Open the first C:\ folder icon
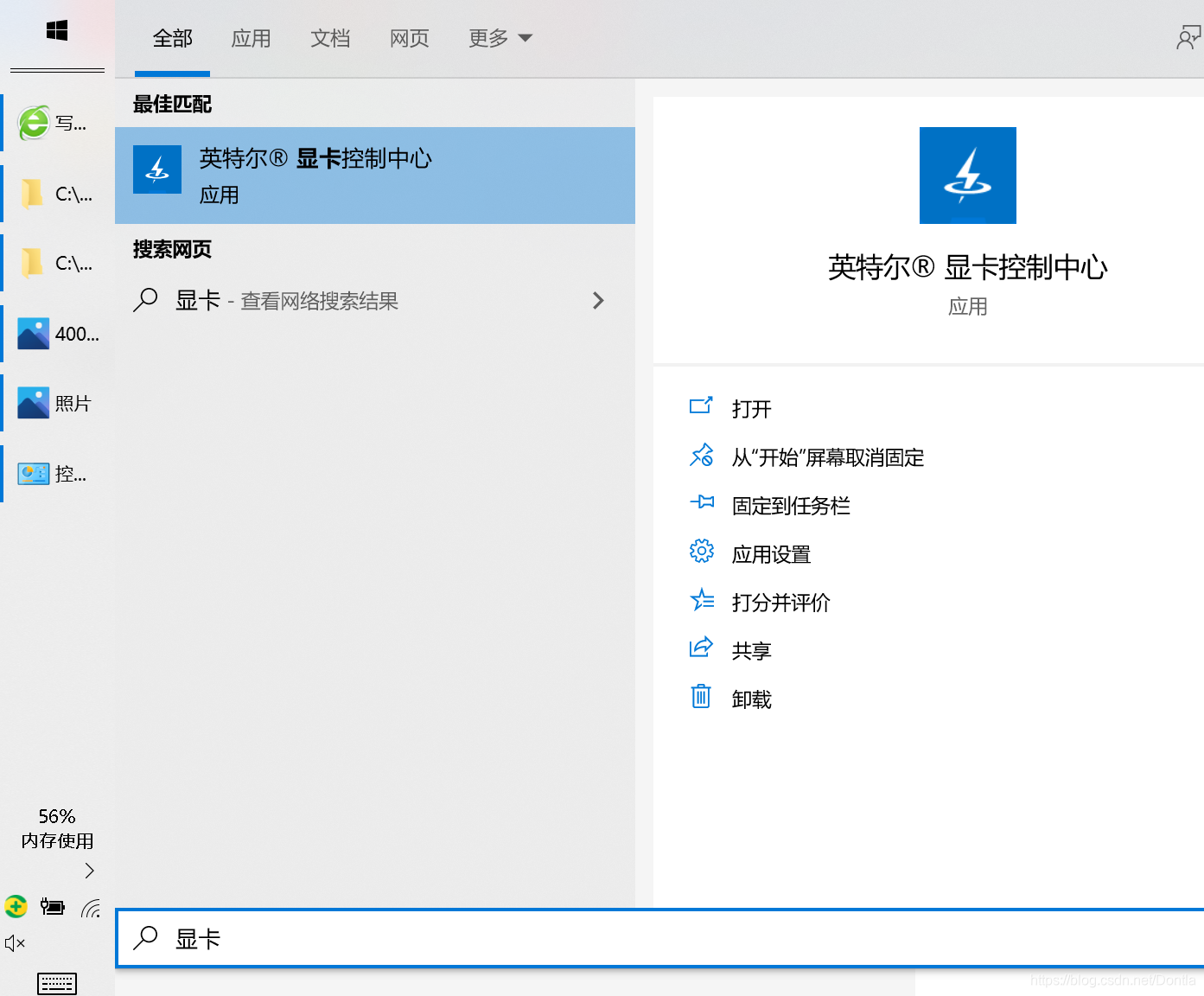Screen dimensions: 1204x996 (32, 194)
